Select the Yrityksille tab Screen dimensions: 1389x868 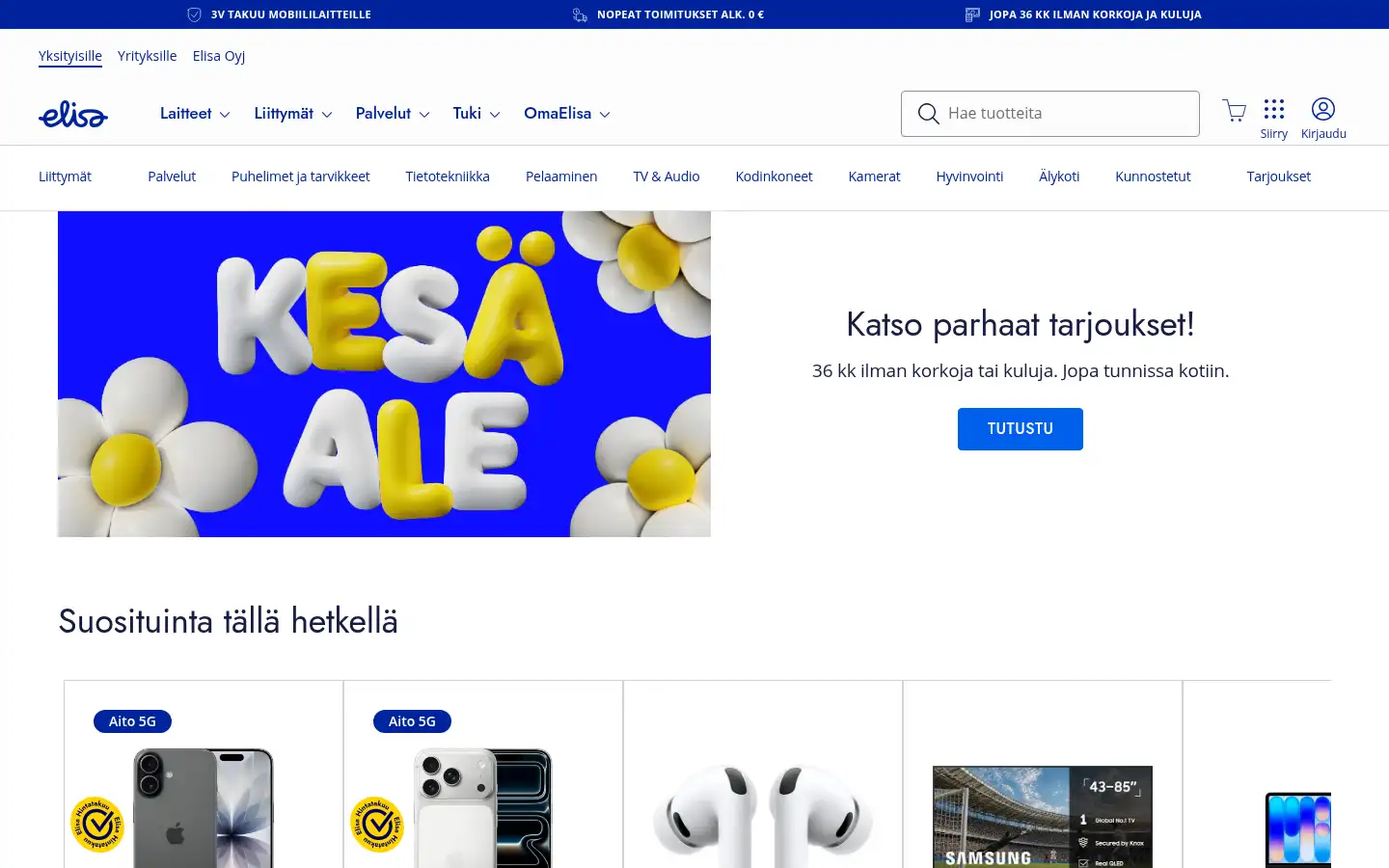tap(148, 56)
